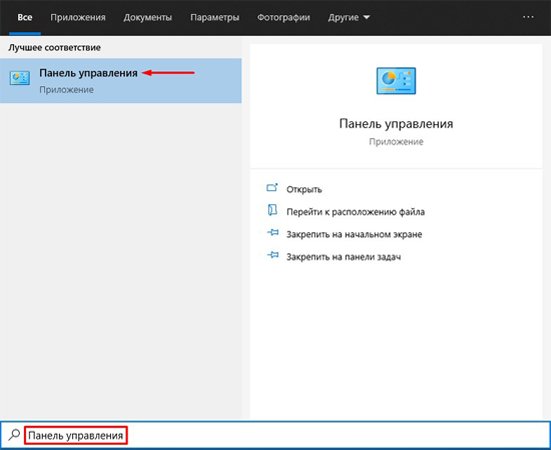Click the Лучшее соответствие heading
The height and width of the screenshot is (450, 551).
click(x=54, y=47)
